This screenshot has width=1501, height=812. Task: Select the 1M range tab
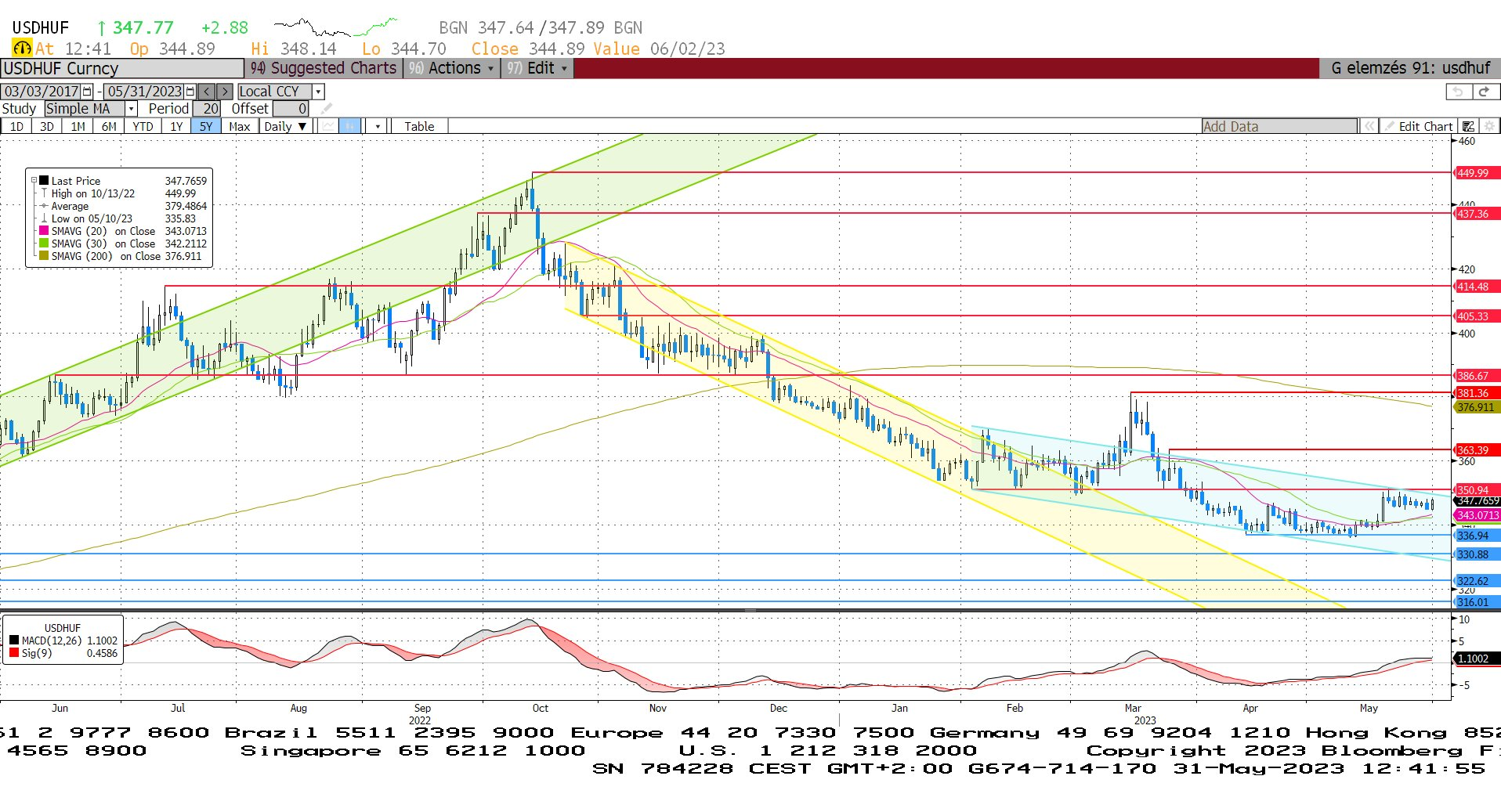tap(78, 126)
